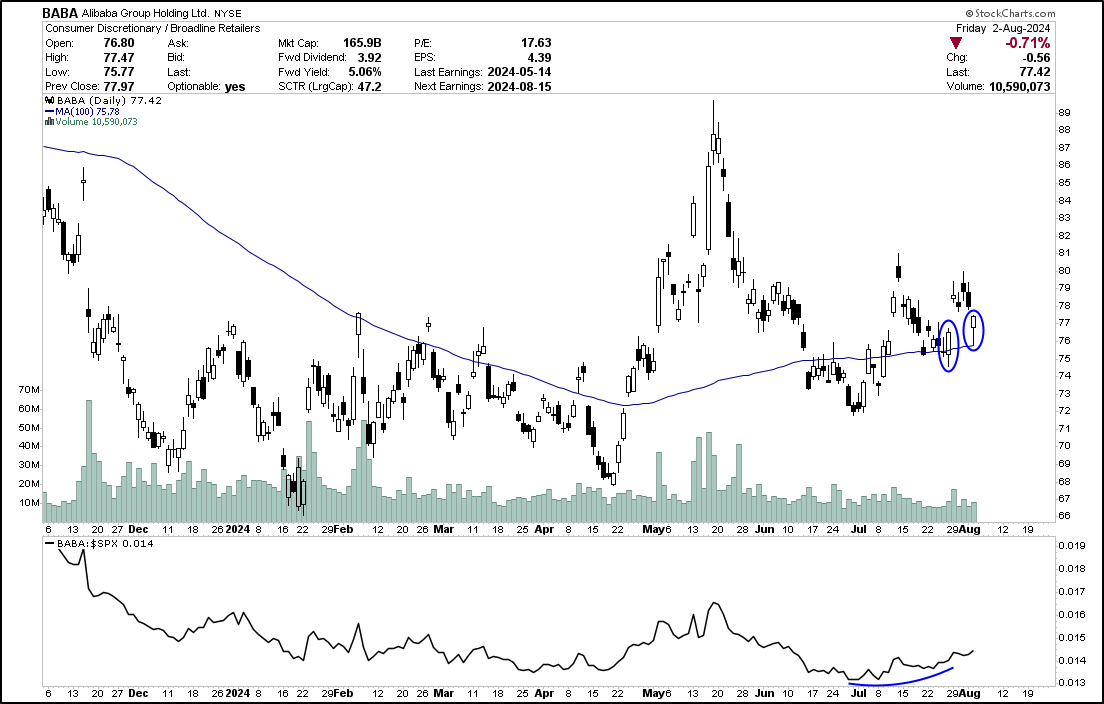The height and width of the screenshot is (704, 1104).
Task: Click the Fwd Dividend value 3.92
Action: pos(369,58)
